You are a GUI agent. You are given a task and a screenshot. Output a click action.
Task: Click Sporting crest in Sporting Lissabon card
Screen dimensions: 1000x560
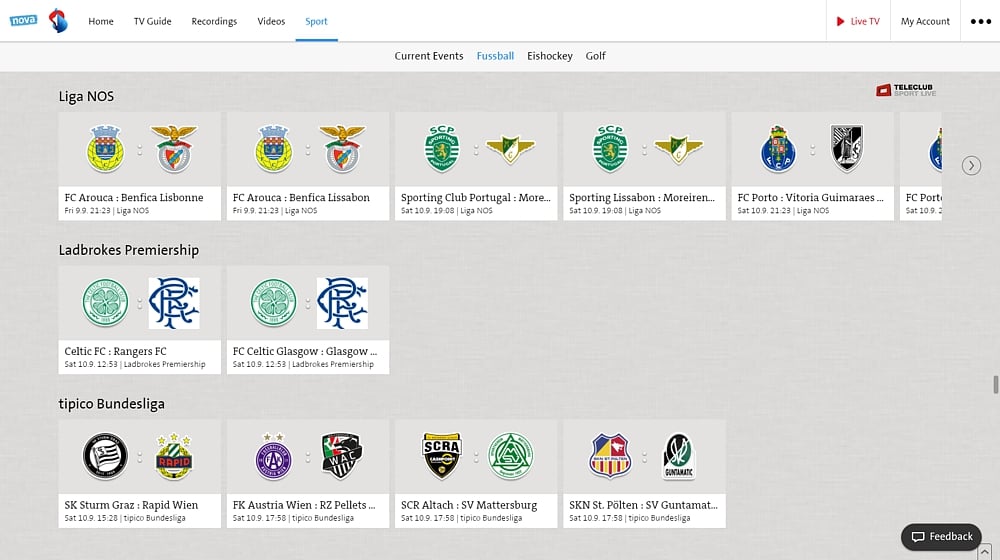(x=610, y=149)
